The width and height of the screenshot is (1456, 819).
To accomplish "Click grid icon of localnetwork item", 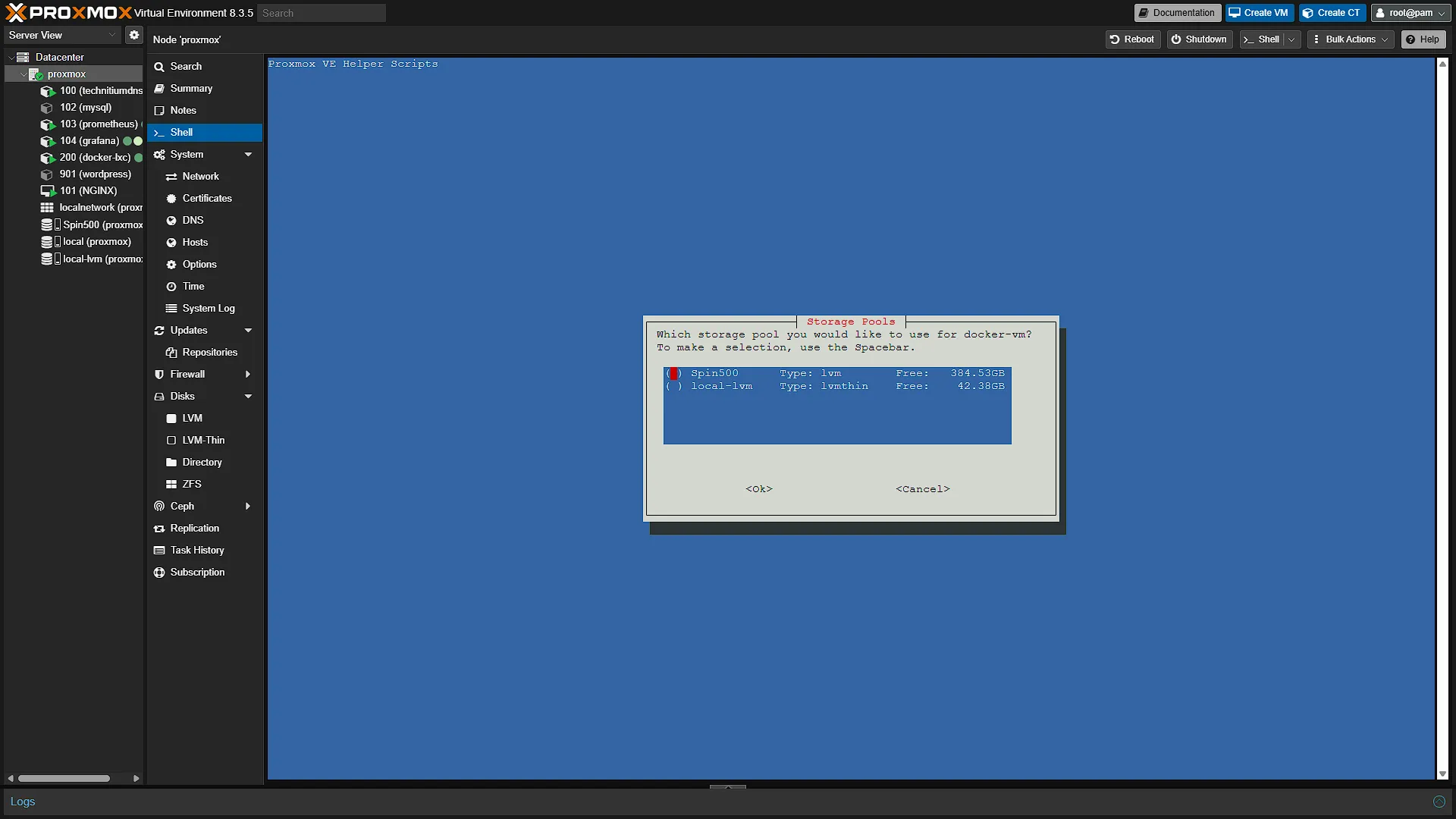I will (x=47, y=208).
